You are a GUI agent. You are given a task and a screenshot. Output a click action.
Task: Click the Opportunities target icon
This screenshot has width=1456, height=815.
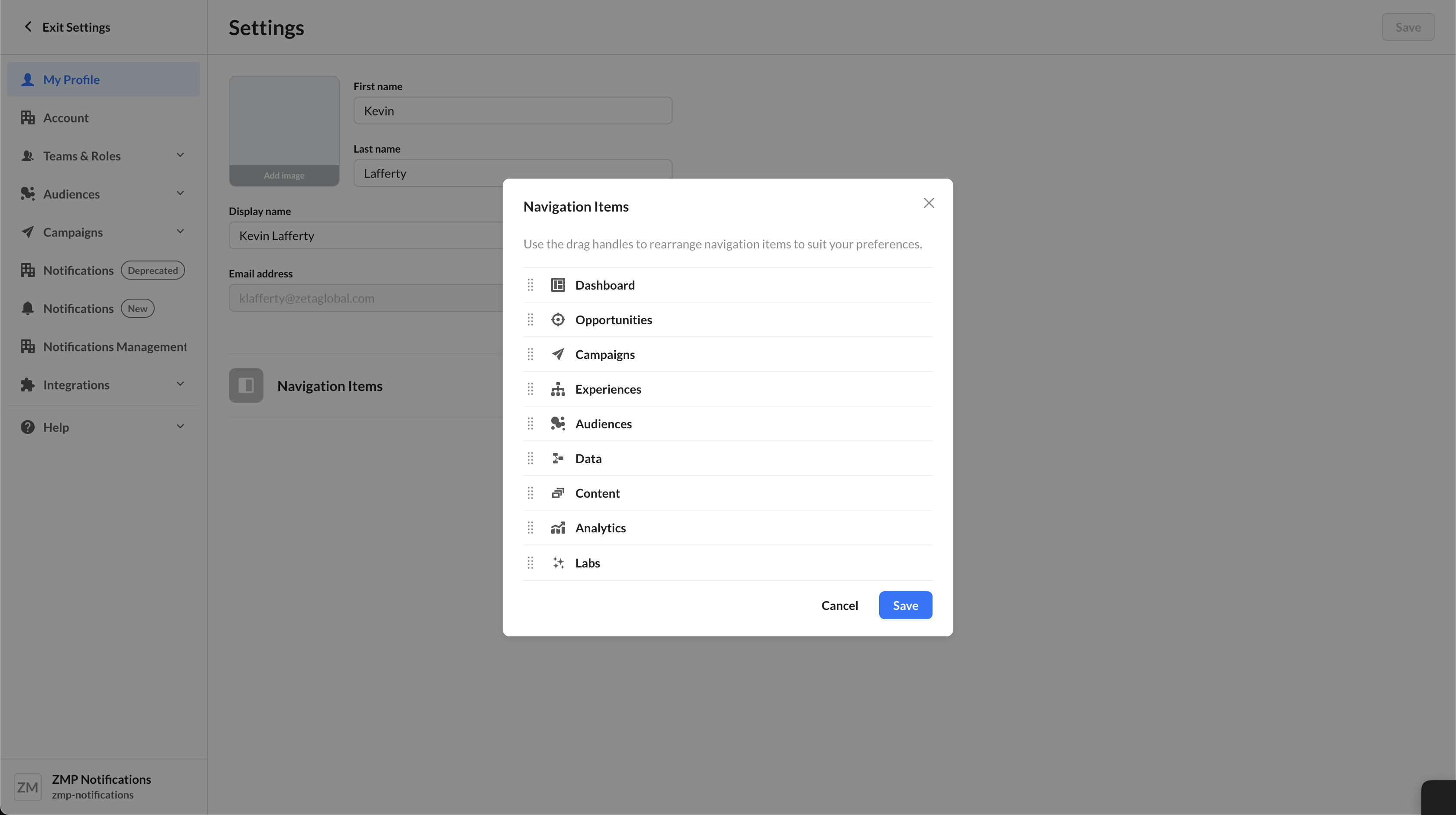pyautogui.click(x=558, y=319)
